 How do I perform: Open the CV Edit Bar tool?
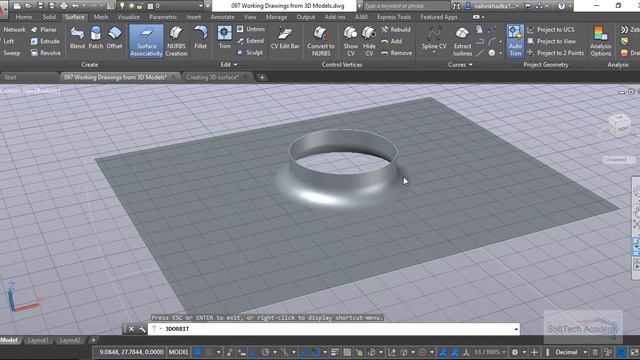click(285, 38)
